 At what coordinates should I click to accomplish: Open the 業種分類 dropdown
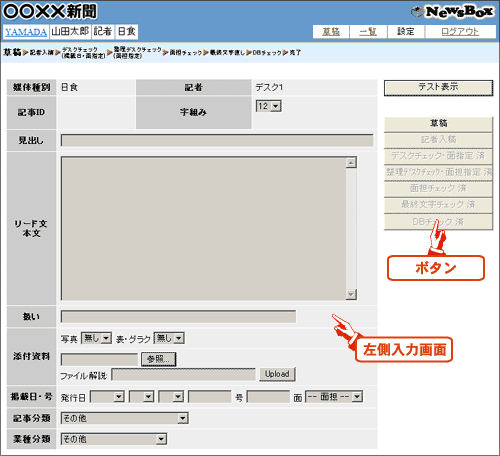pos(114,439)
